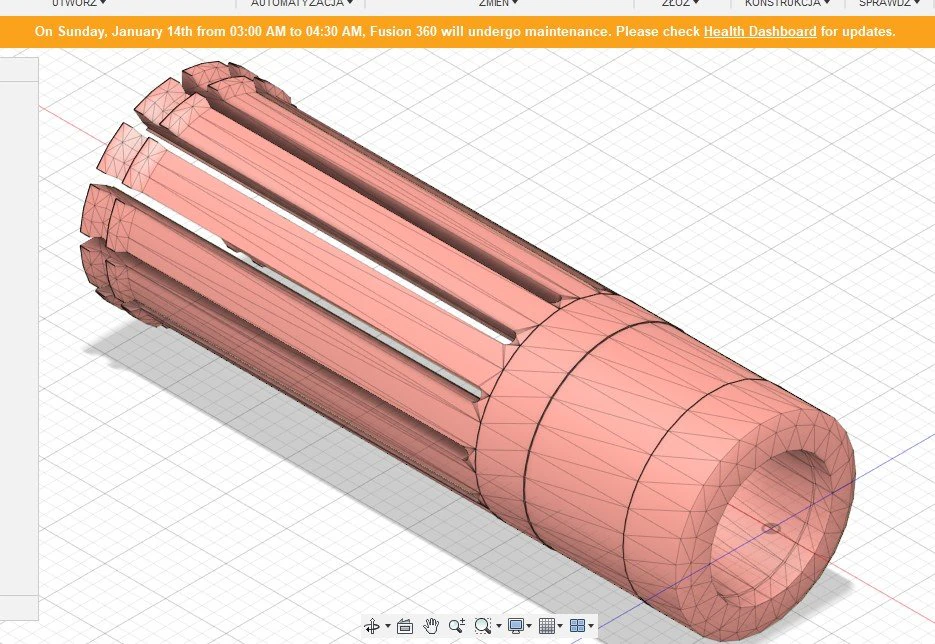Screen dimensions: 935x644
Task: Expand the Grid and Snaps dropdown arrow
Action: pos(560,626)
